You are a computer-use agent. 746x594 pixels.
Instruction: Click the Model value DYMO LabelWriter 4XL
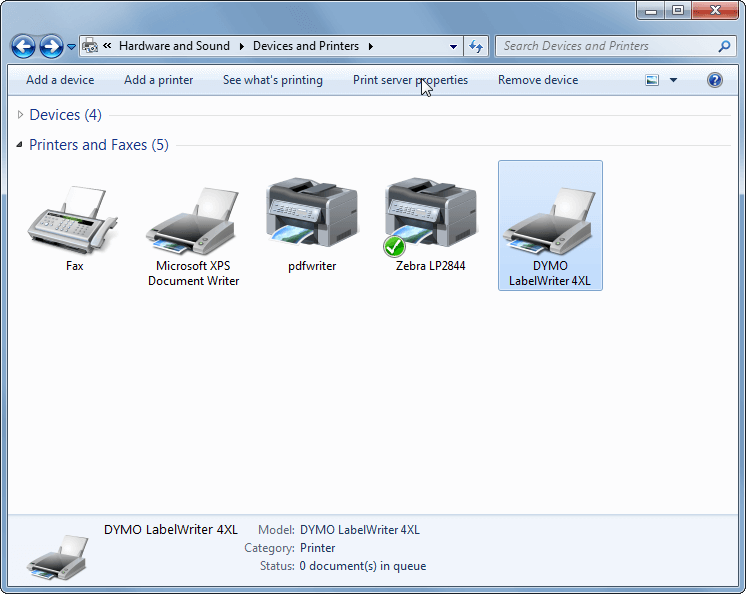(x=360, y=530)
